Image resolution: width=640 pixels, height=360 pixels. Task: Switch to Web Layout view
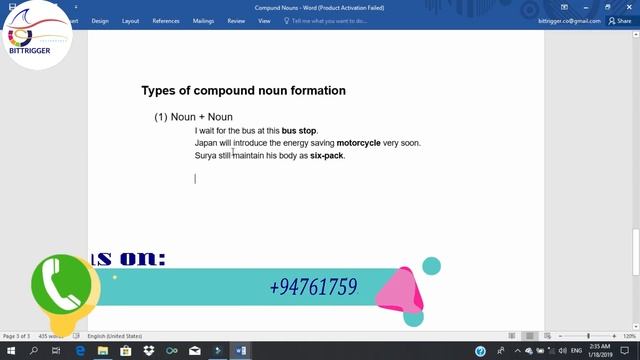[547, 336]
